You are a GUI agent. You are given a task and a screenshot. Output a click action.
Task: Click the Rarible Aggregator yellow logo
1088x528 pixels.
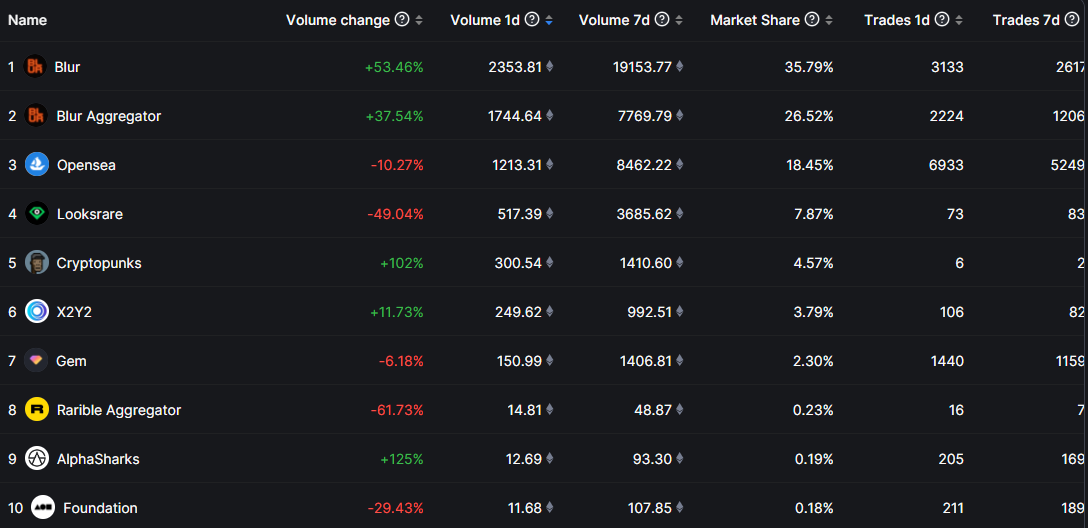(x=37, y=410)
